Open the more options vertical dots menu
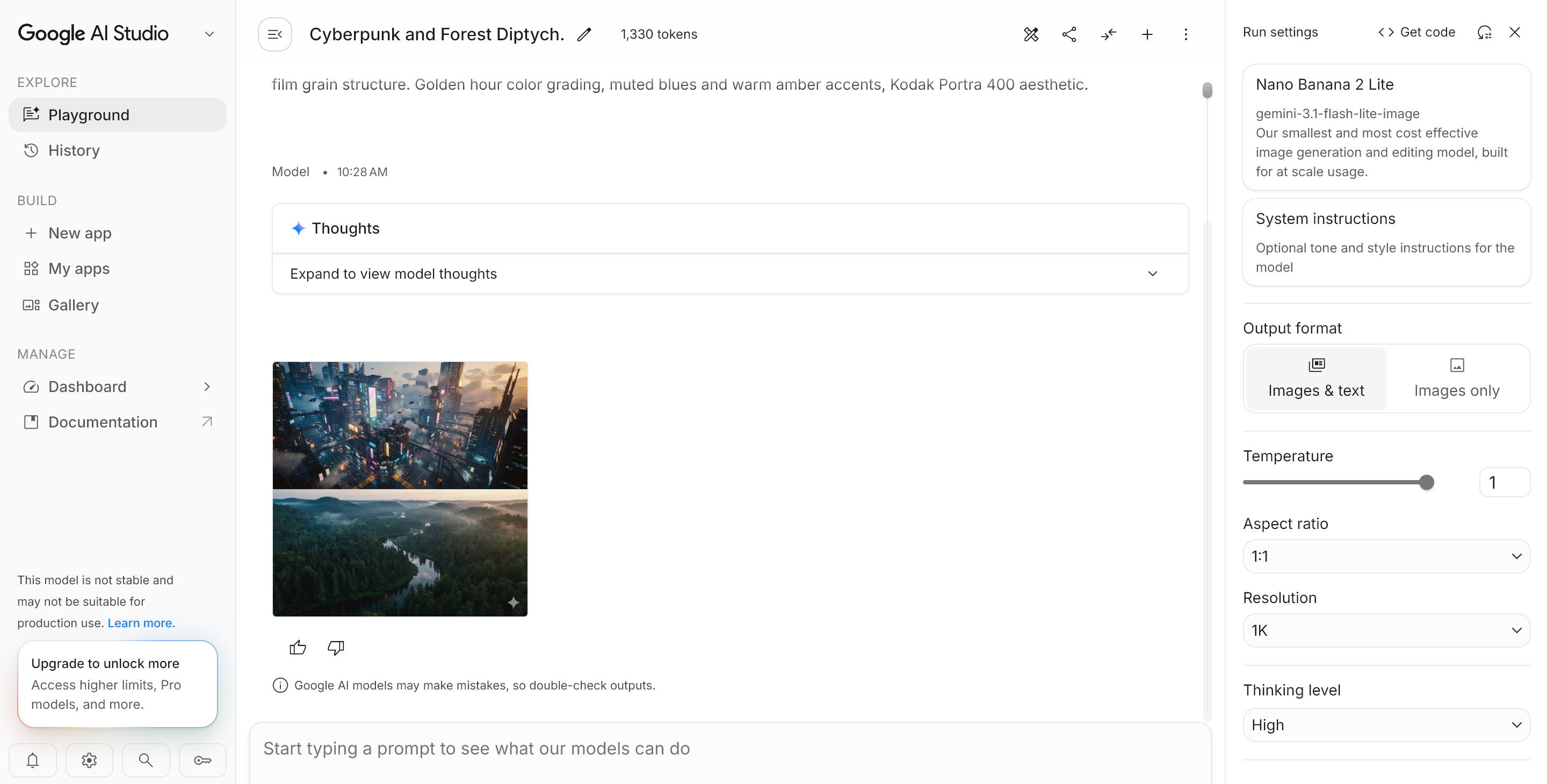Screen dimensions: 1547x784 click(x=1185, y=34)
